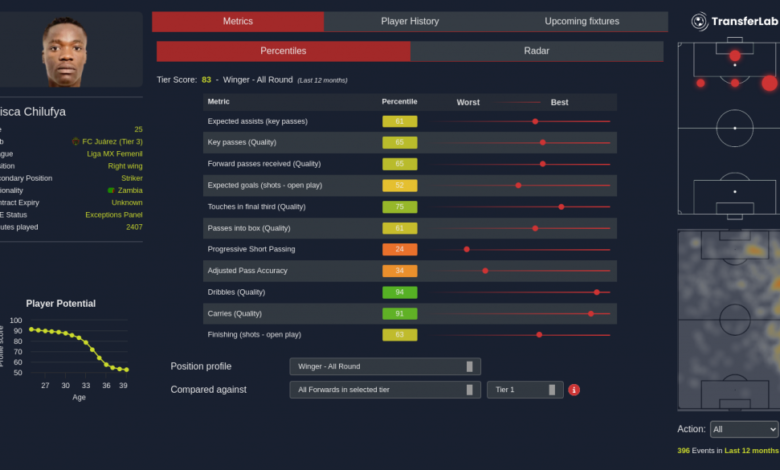Click the red info icon beside Tier 1
This screenshot has width=780, height=470.
tap(574, 390)
